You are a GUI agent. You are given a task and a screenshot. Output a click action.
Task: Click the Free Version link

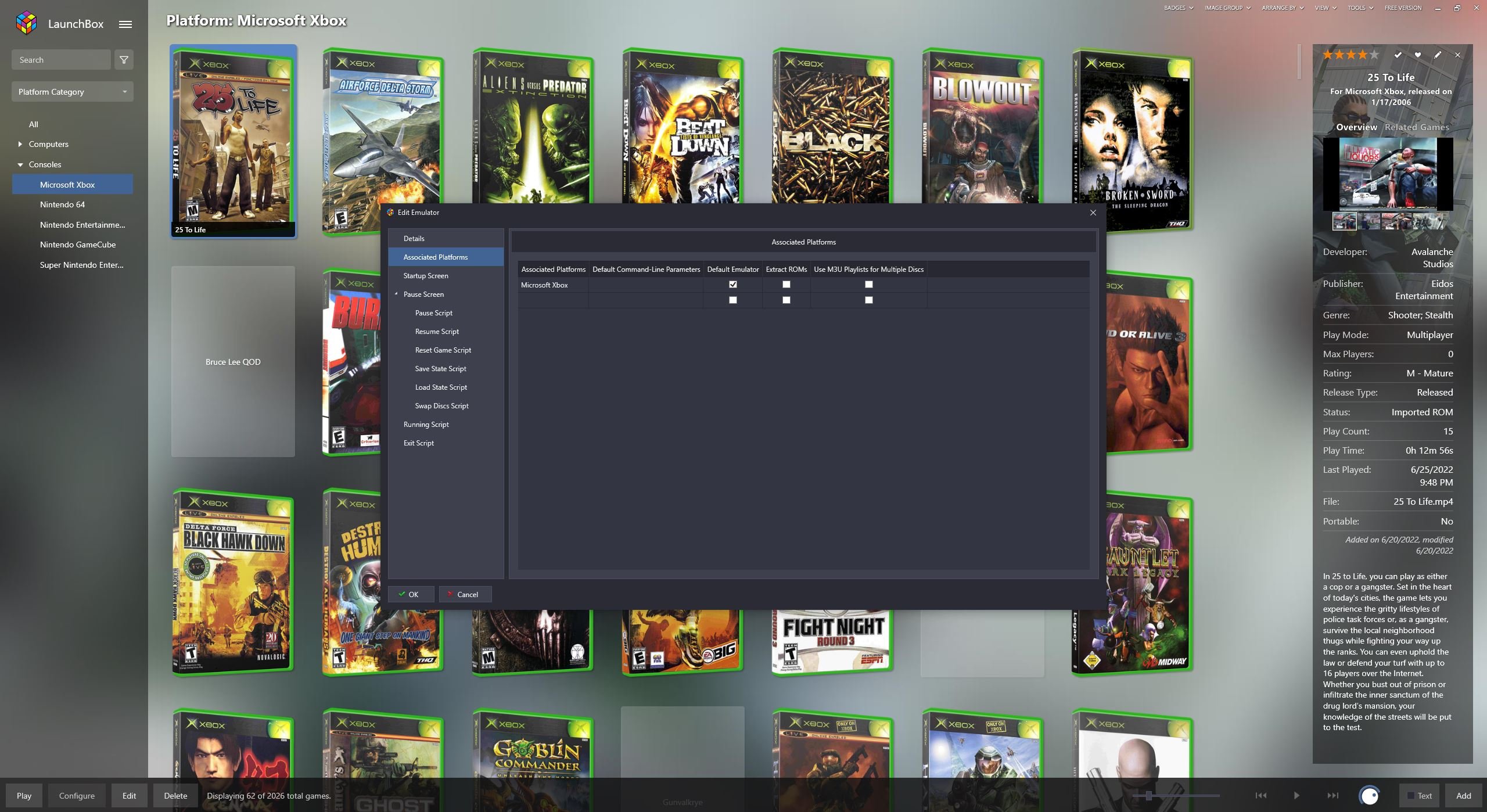tap(1403, 8)
